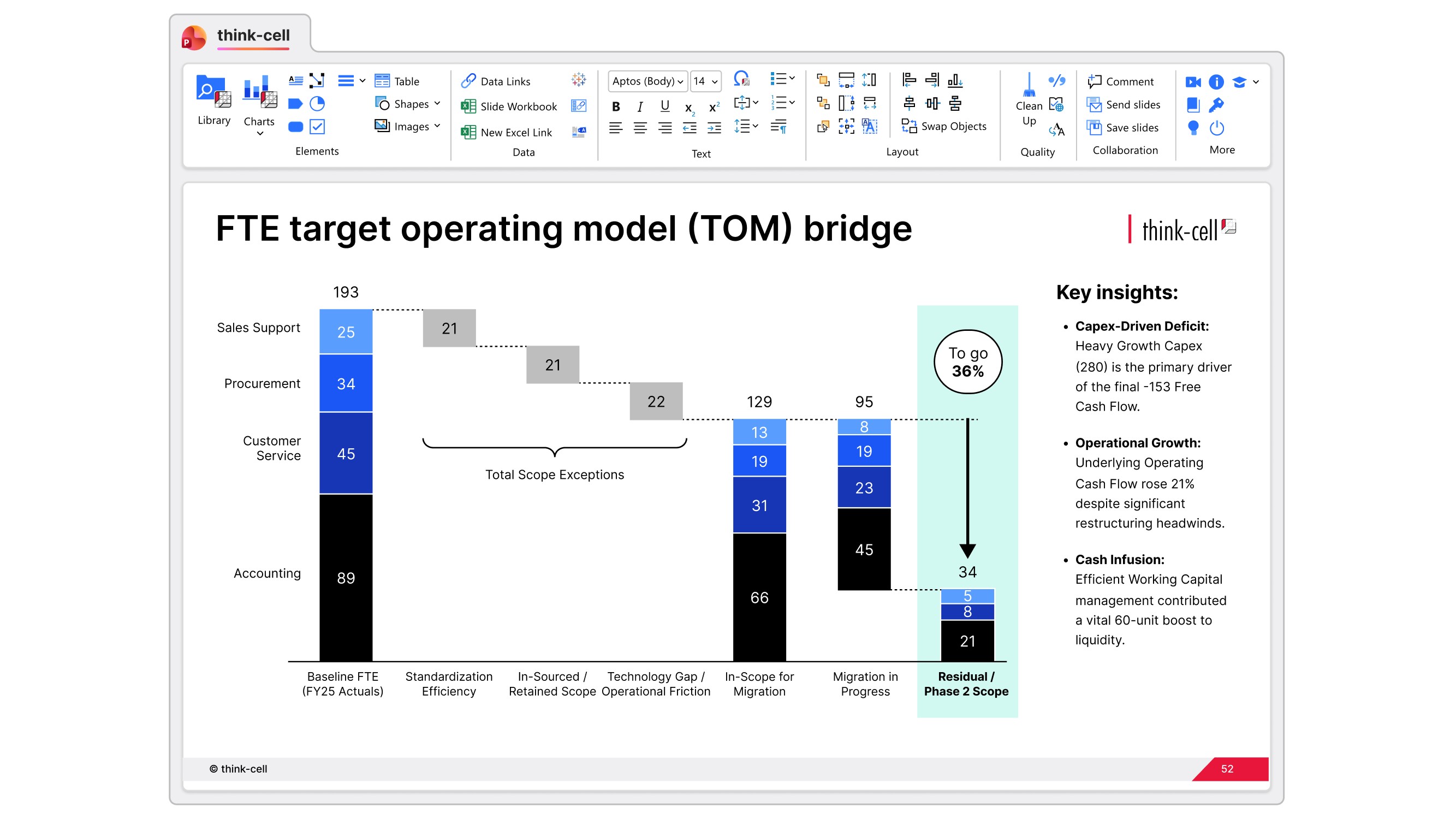
Task: Expand the Shapes dropdown
Action: point(437,103)
